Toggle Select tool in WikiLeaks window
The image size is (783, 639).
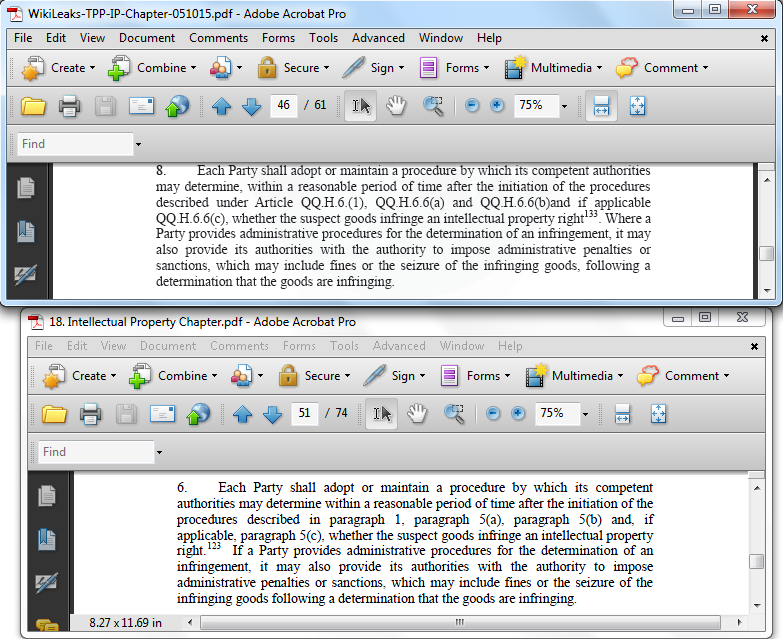[361, 106]
